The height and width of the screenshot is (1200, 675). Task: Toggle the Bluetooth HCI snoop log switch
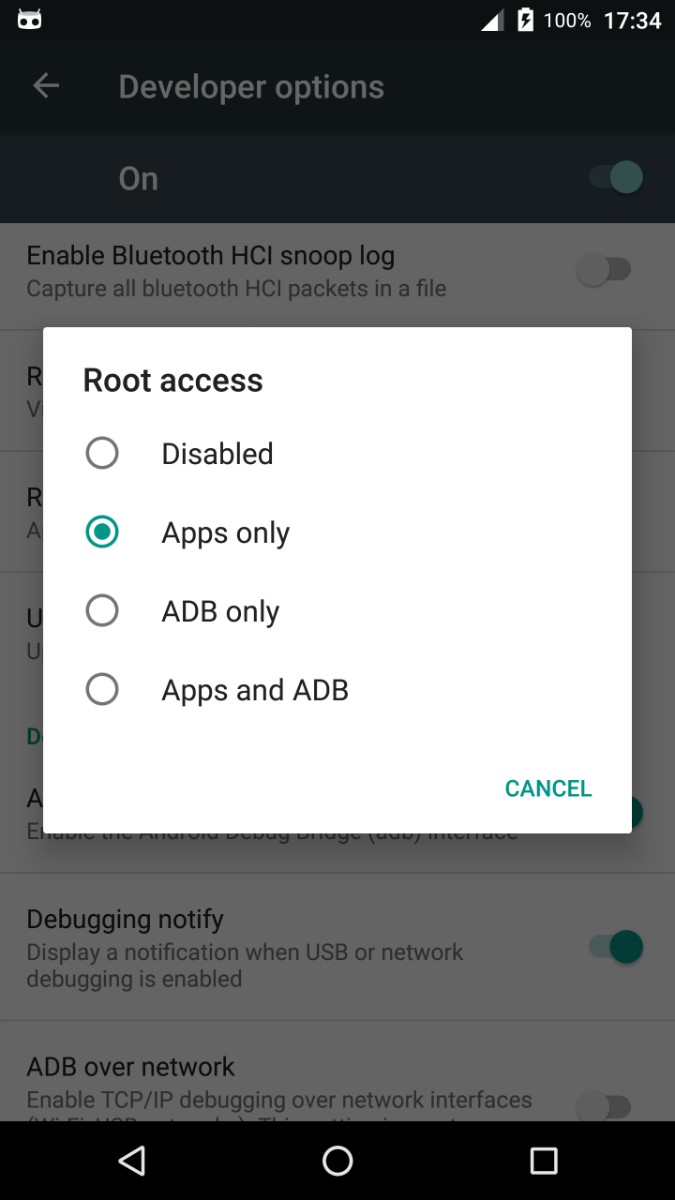605,270
